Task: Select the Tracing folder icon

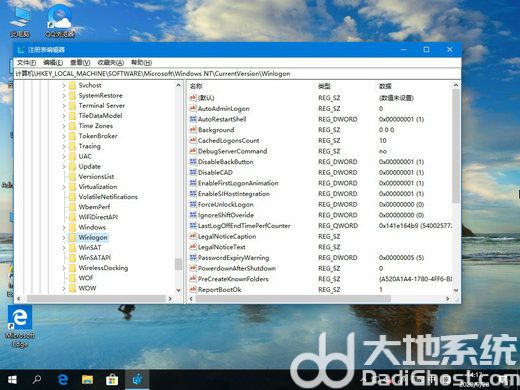Action: point(72,146)
